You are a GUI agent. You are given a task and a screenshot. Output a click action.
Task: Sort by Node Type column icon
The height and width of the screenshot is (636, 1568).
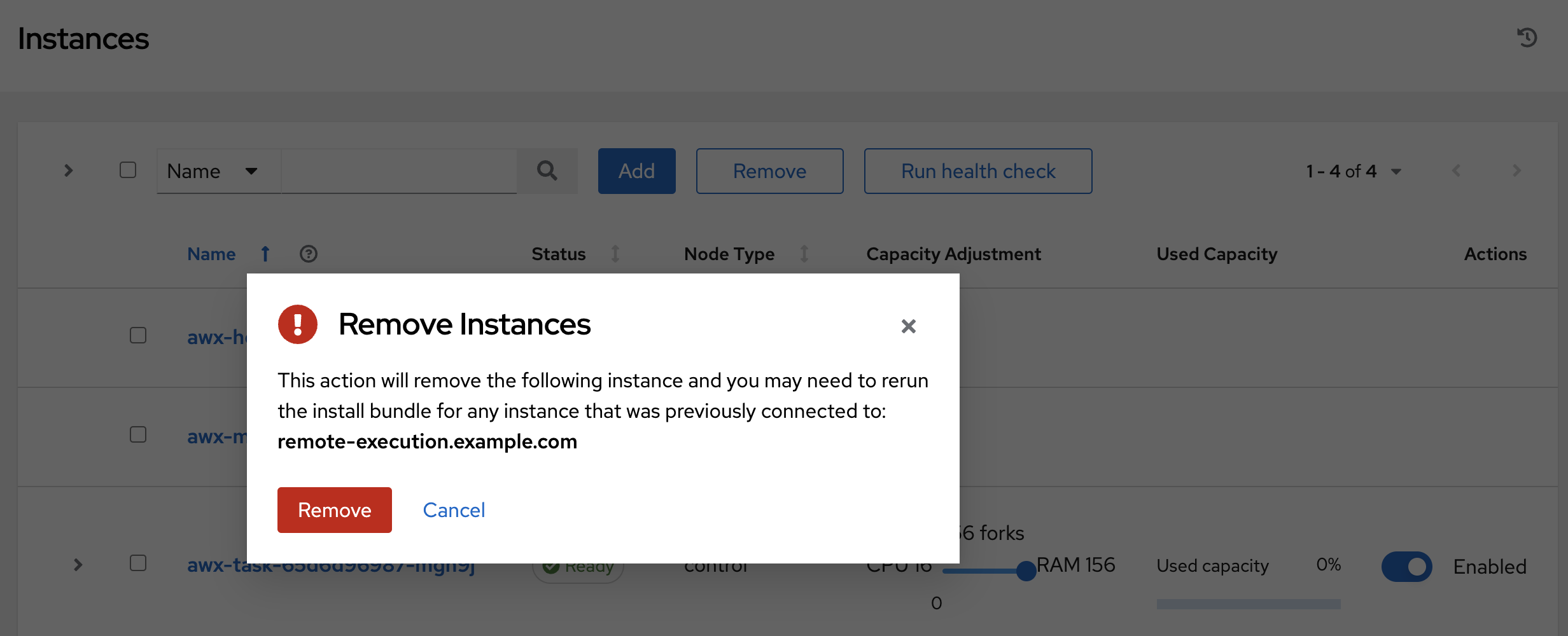click(804, 254)
